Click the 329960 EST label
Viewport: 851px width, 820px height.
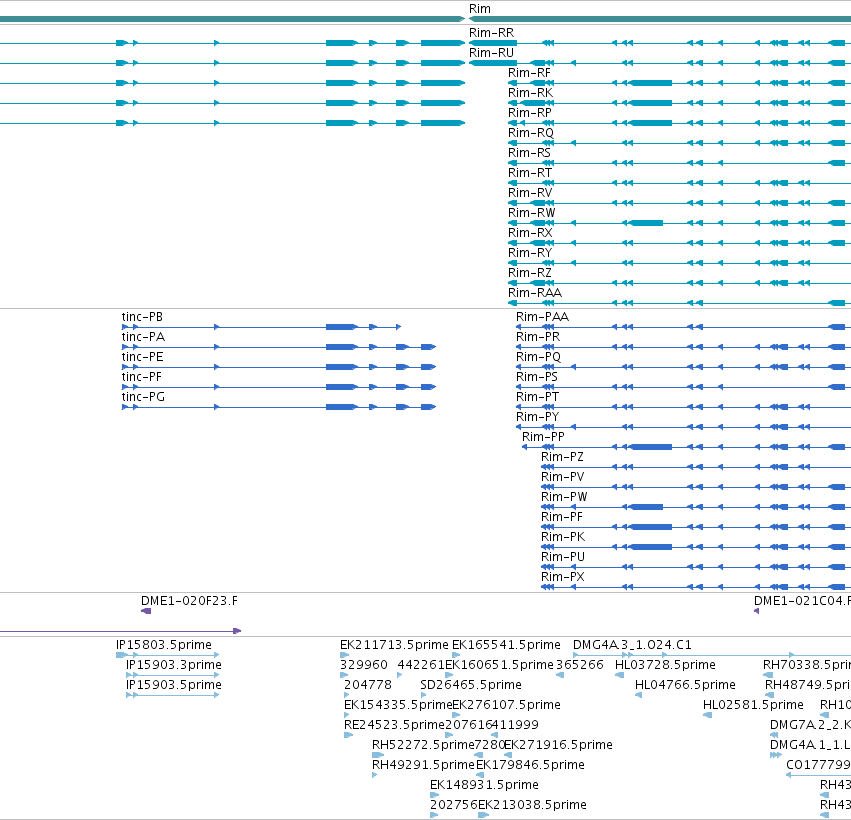[364, 665]
